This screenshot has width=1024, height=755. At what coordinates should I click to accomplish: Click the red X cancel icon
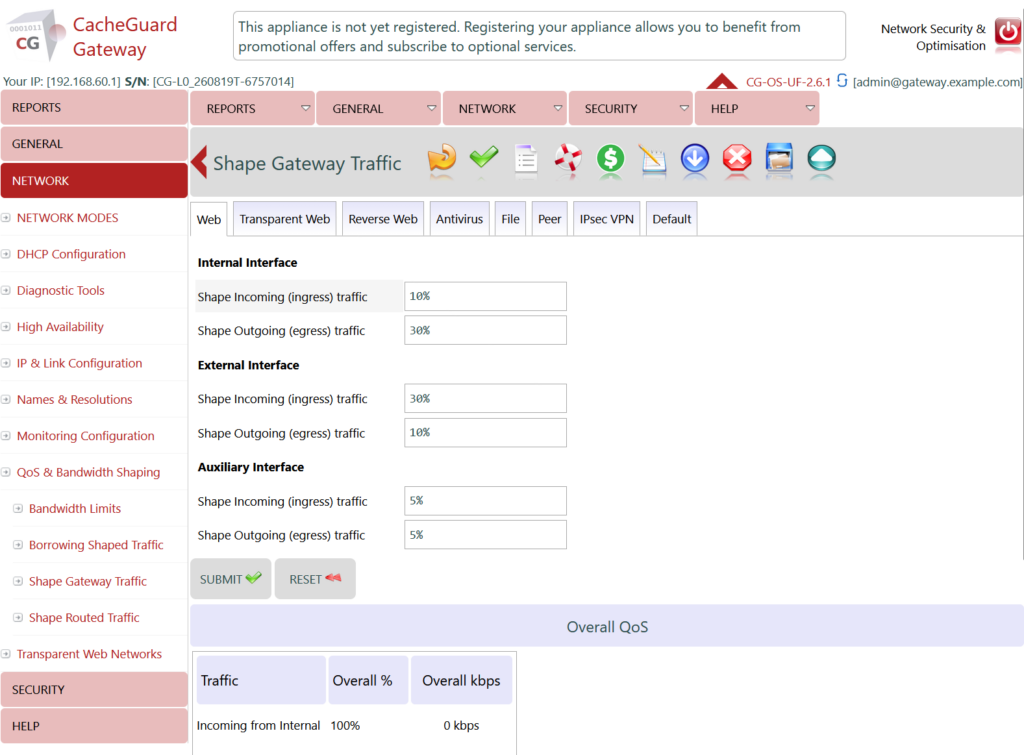click(737, 158)
